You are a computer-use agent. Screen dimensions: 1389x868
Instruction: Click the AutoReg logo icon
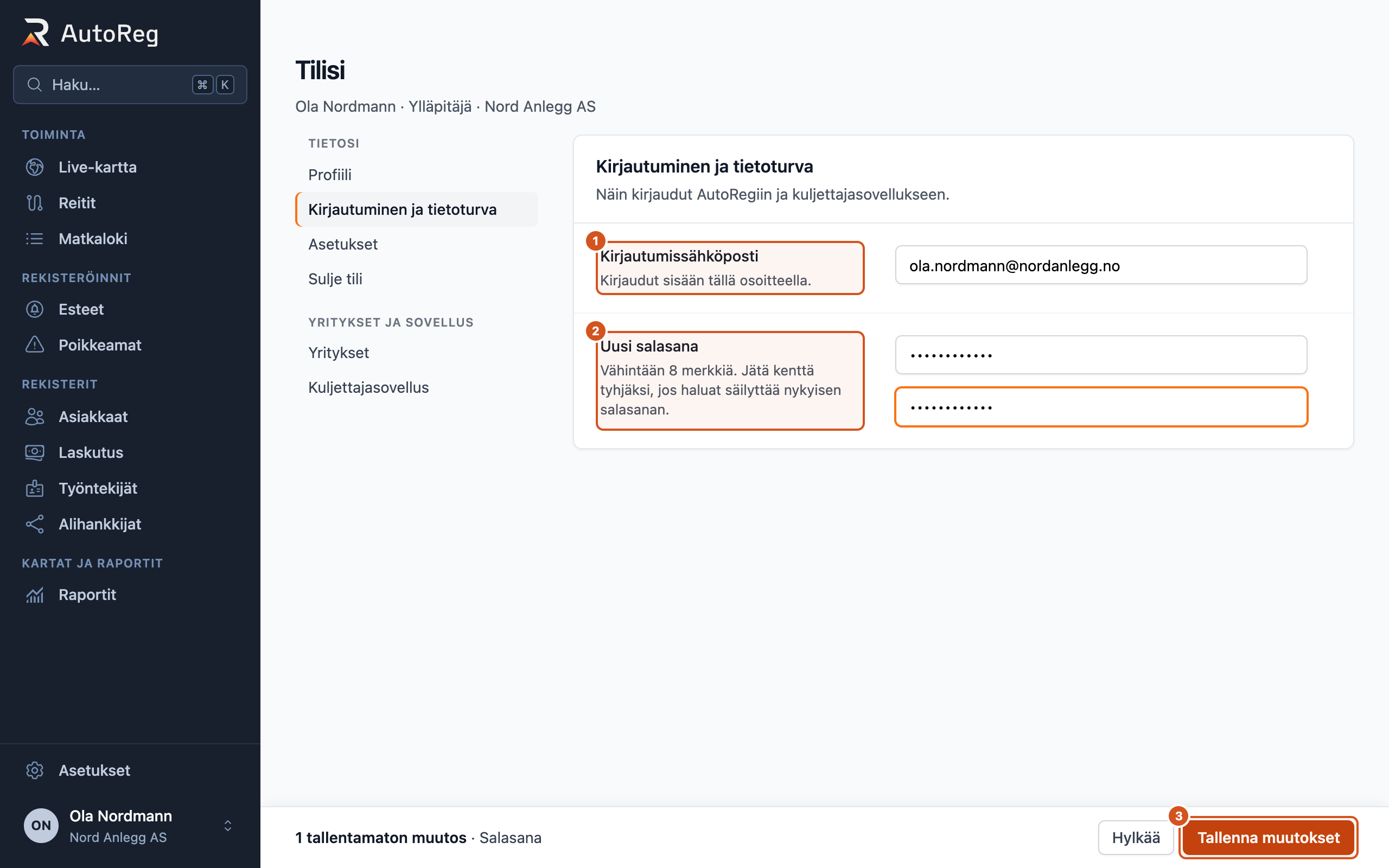(36, 33)
